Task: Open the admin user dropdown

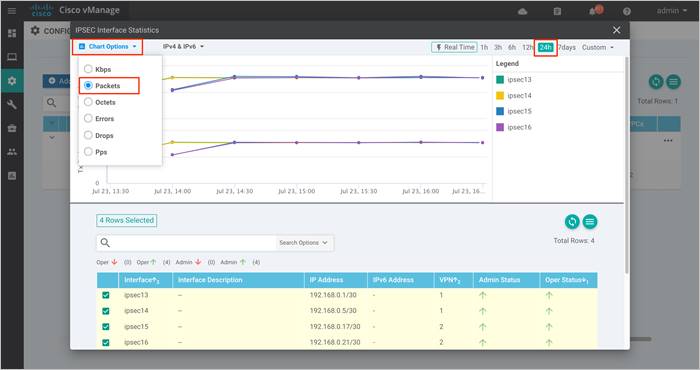Action: coord(672,11)
